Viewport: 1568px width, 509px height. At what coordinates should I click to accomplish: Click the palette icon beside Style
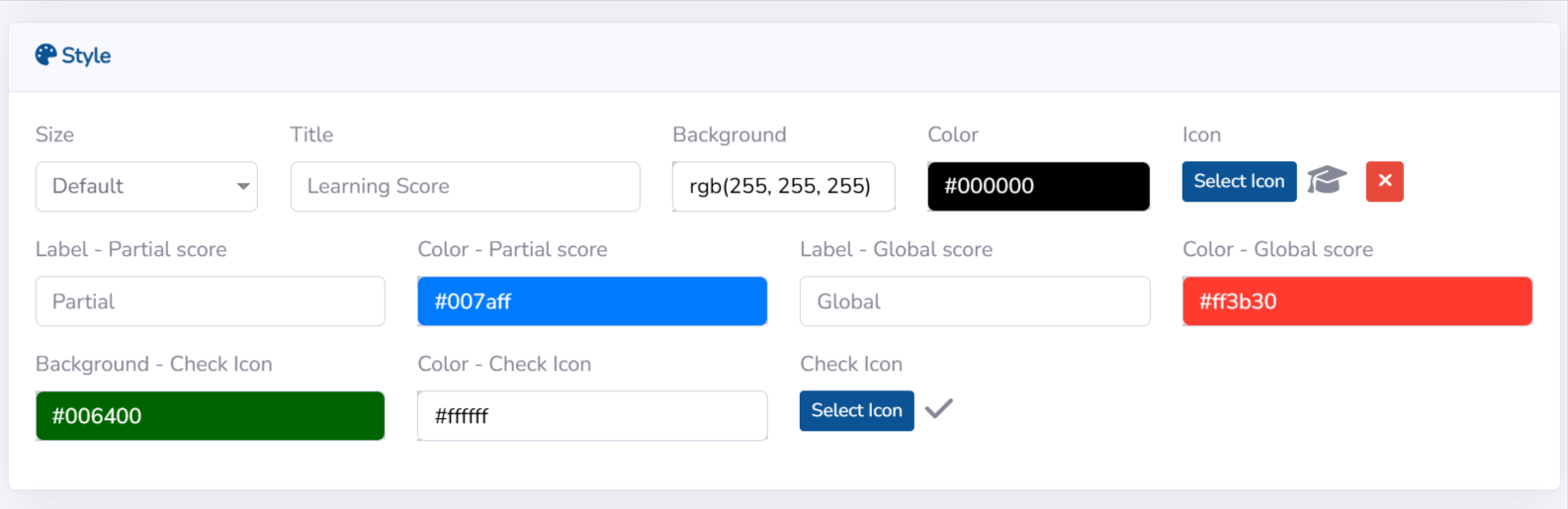[45, 55]
